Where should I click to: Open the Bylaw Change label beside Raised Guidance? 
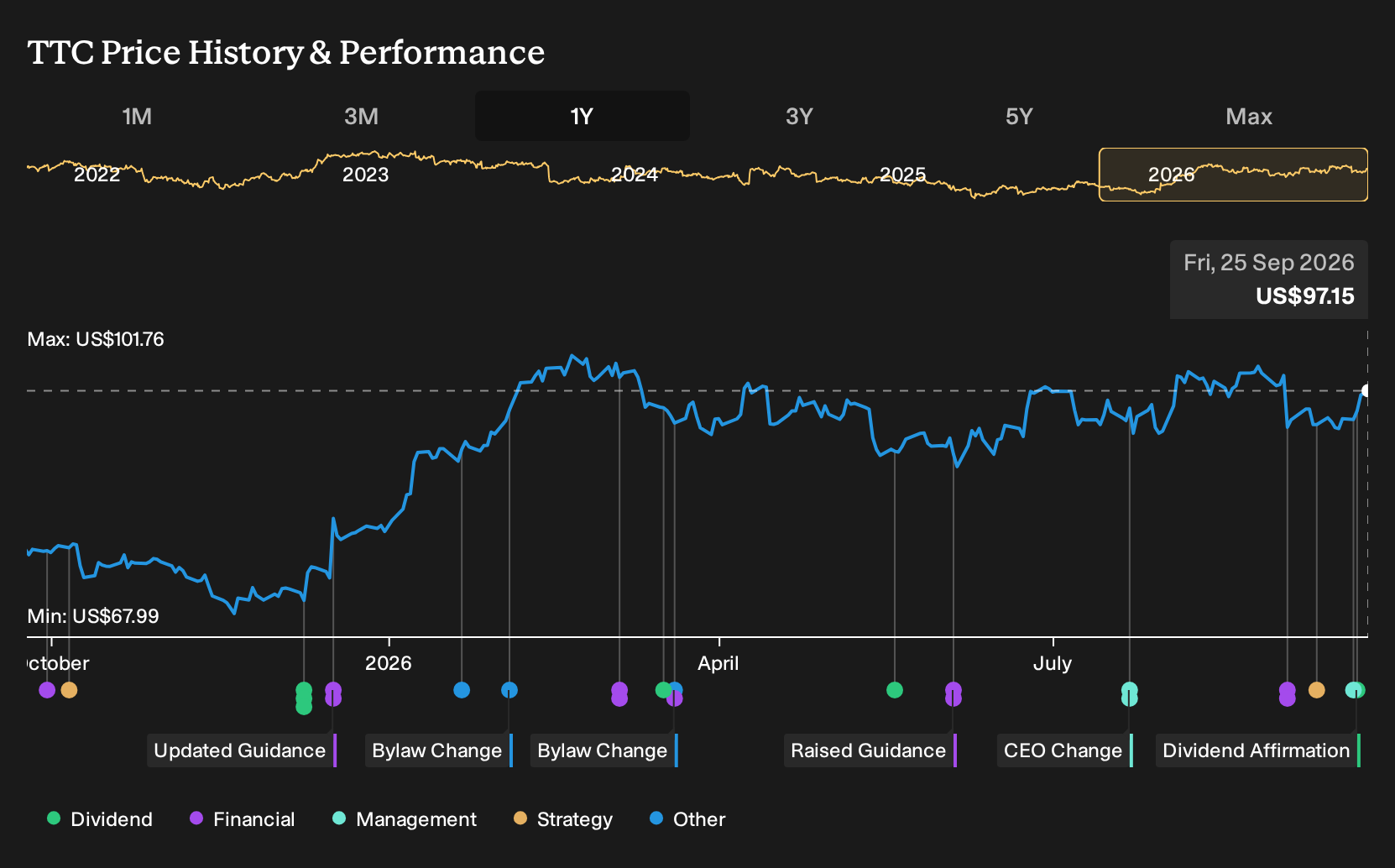click(603, 750)
